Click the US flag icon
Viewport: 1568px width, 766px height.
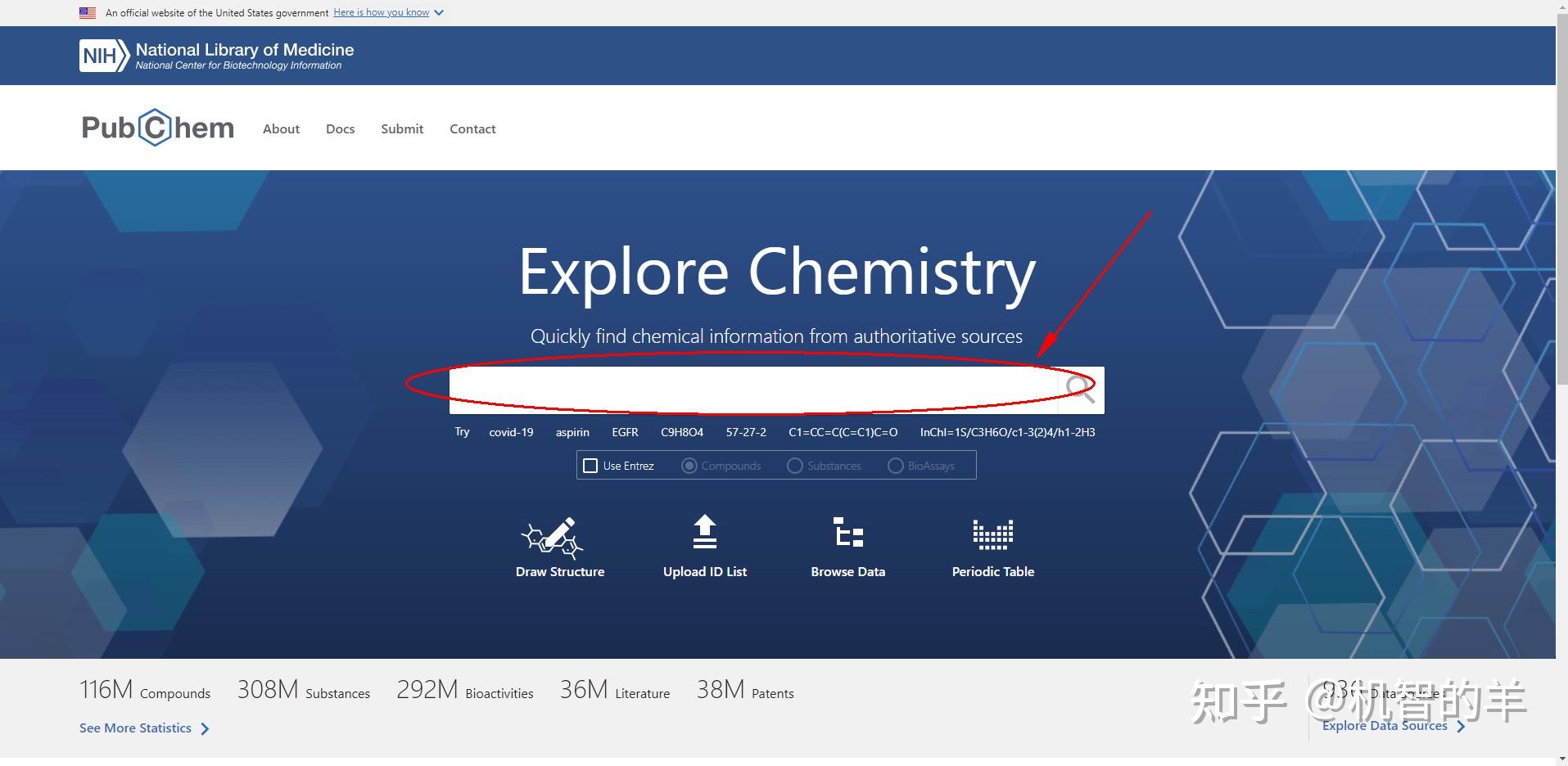point(88,13)
